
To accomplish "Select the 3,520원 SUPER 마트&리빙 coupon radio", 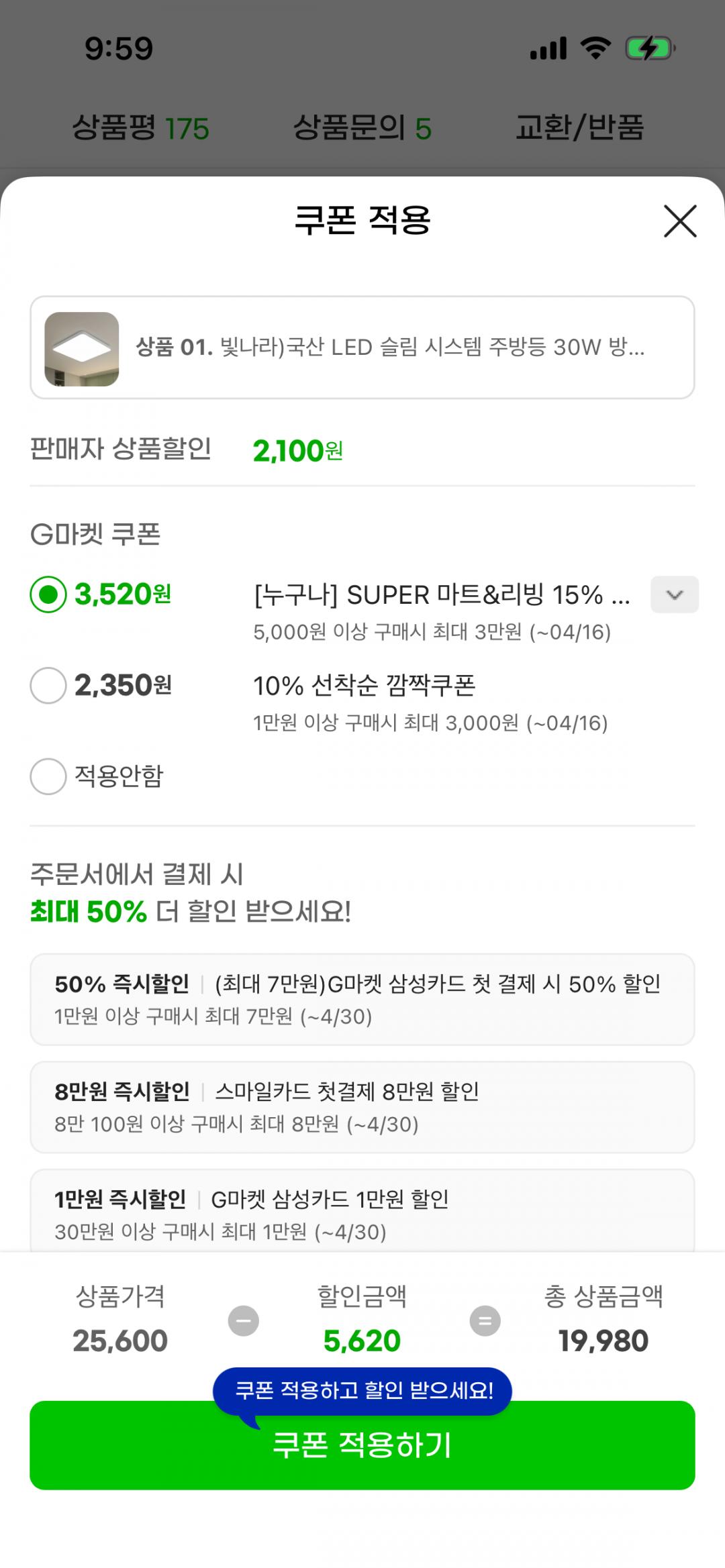I will 48,595.
